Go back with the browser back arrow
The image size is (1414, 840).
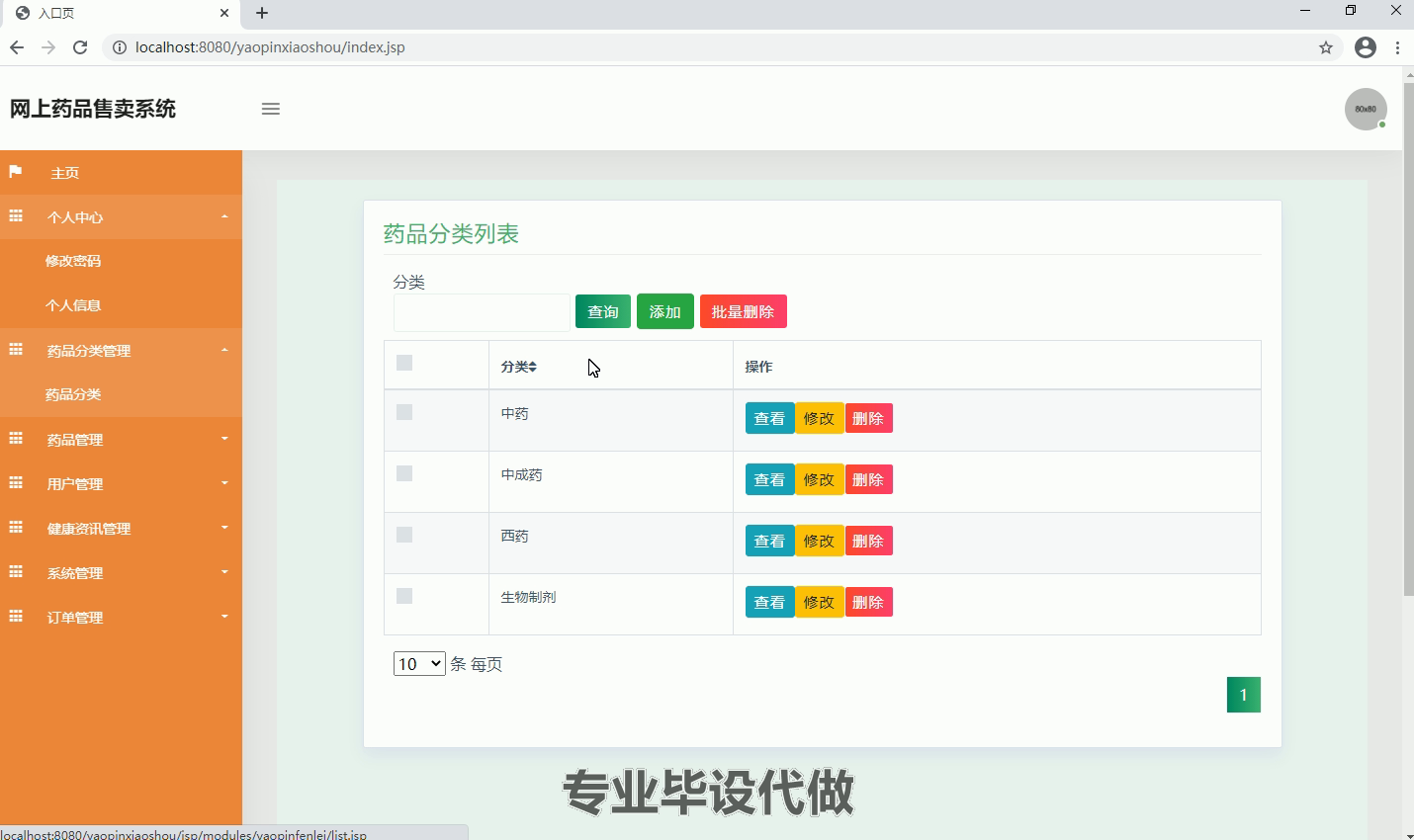tap(17, 47)
